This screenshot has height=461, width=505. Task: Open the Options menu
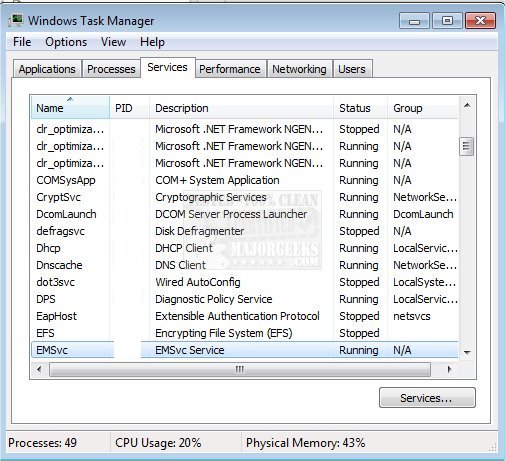(66, 42)
